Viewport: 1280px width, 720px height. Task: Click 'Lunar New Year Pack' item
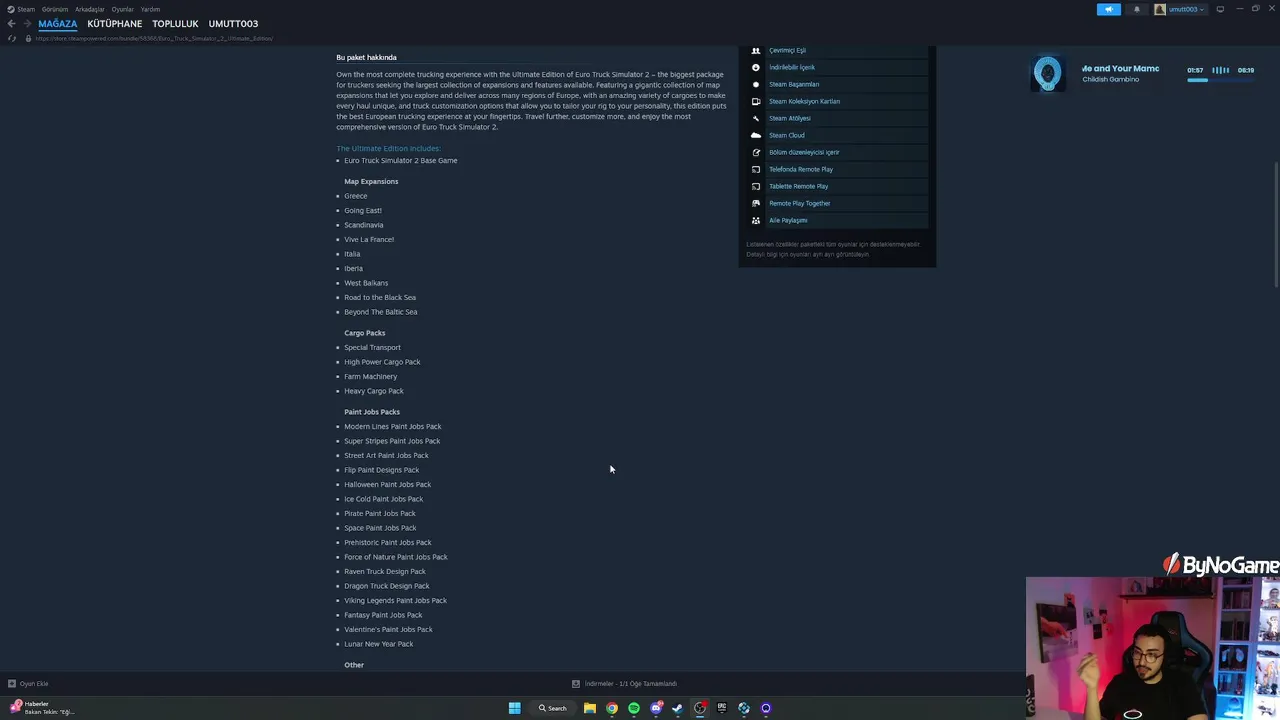379,644
